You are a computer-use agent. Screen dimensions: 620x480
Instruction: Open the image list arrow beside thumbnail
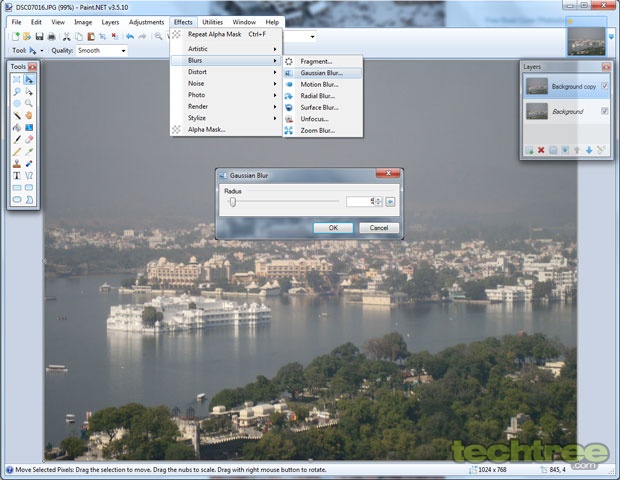click(611, 37)
